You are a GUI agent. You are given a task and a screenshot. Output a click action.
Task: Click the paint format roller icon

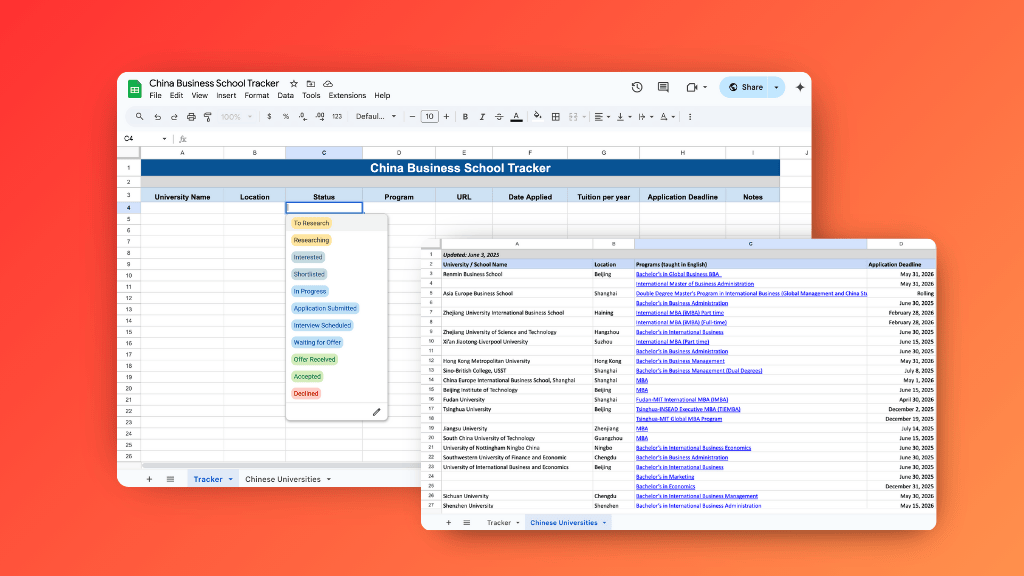(207, 117)
